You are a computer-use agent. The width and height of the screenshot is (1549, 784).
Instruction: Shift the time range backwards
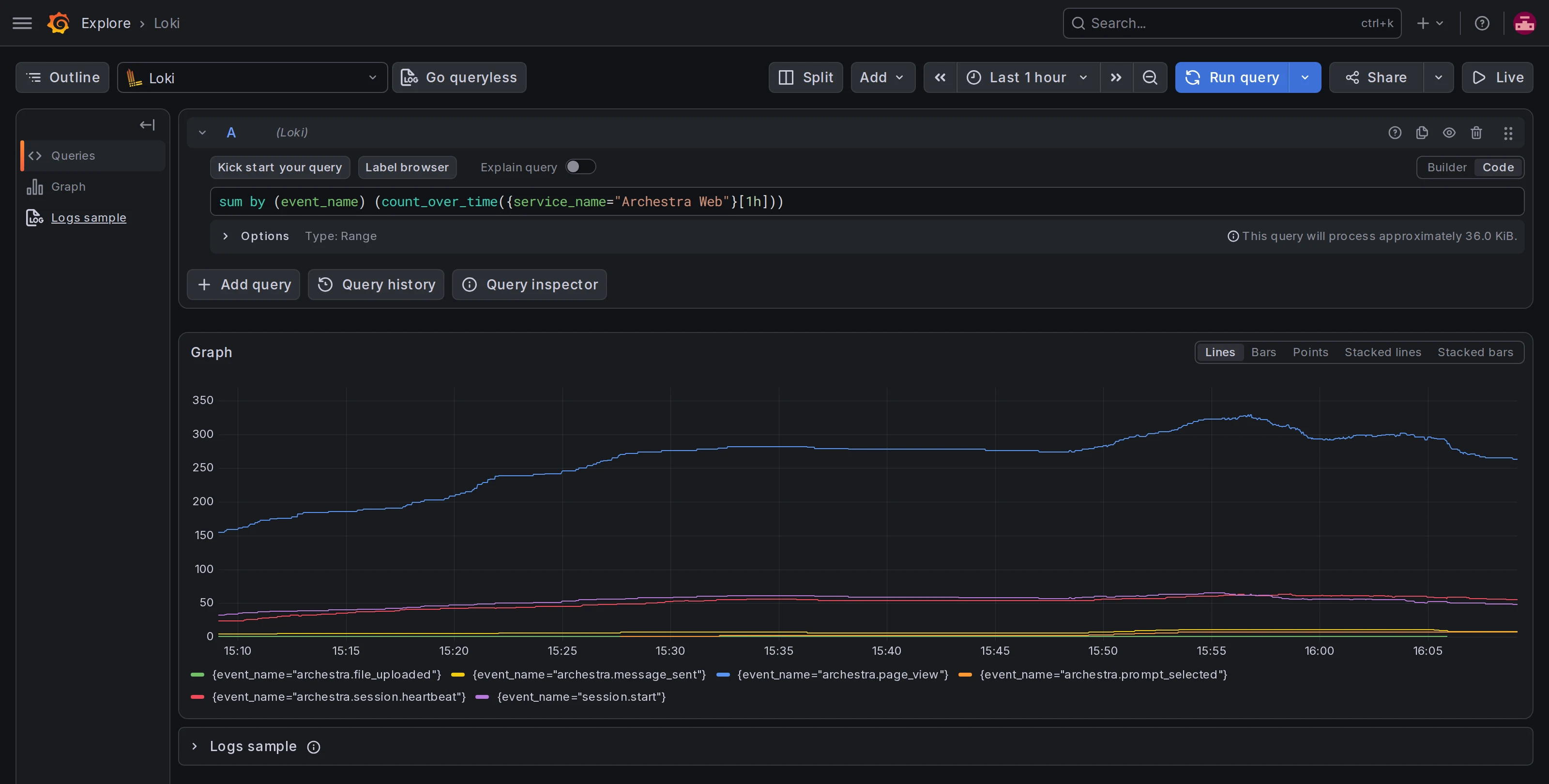click(x=940, y=77)
